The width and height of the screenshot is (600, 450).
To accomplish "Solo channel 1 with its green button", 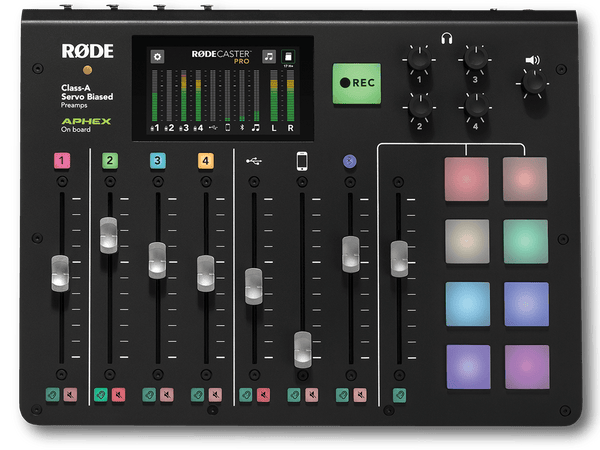I will pos(53,395).
